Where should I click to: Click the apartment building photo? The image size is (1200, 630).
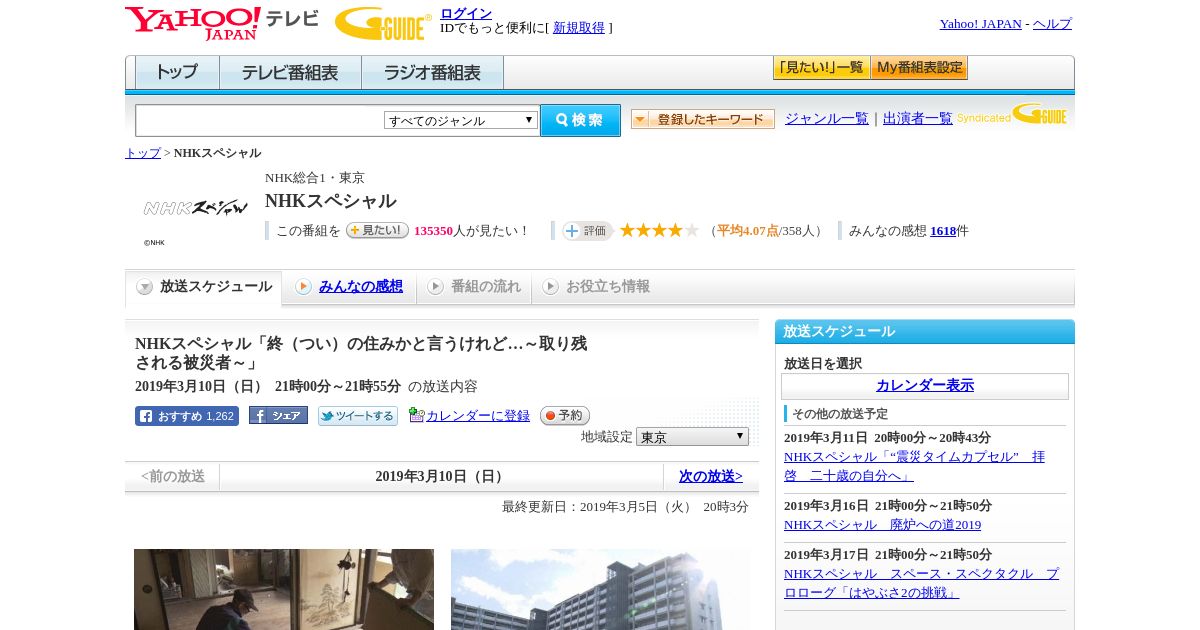pyautogui.click(x=600, y=589)
